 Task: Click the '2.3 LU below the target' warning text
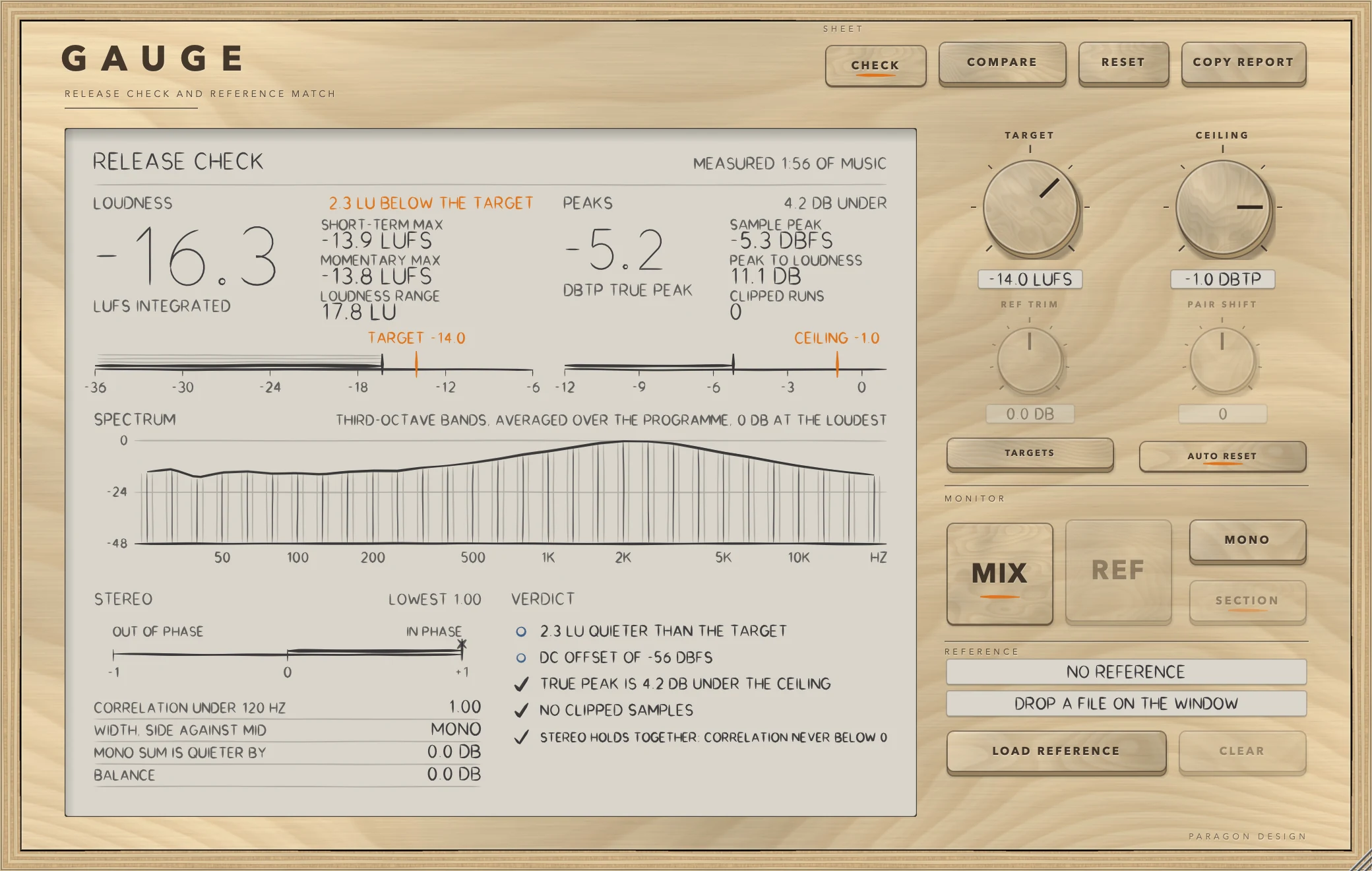coord(431,203)
